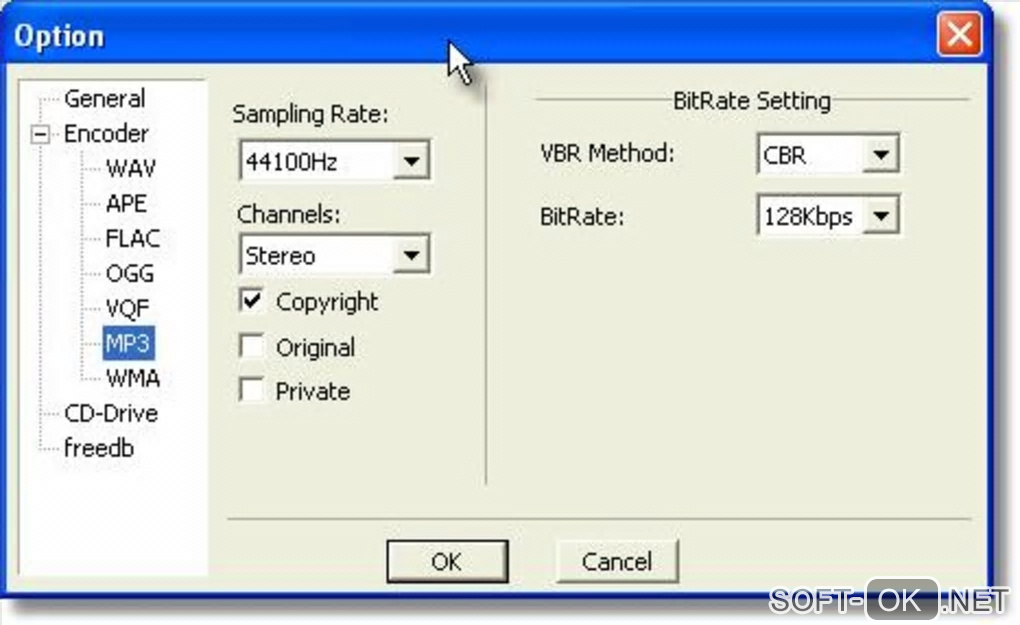Tick the Private checkbox
Viewport: 1020px width, 625px height.
[252, 390]
